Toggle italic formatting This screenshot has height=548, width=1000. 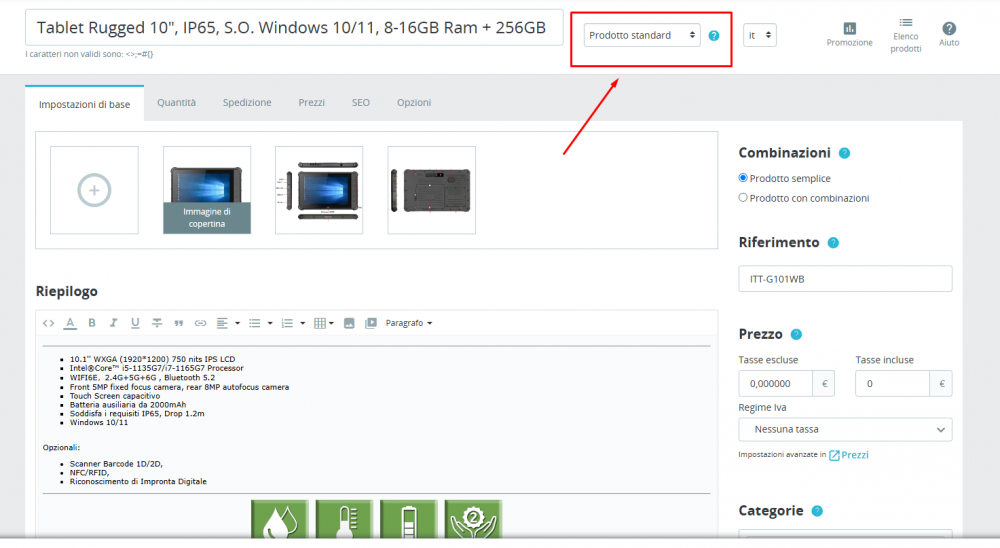pos(114,323)
